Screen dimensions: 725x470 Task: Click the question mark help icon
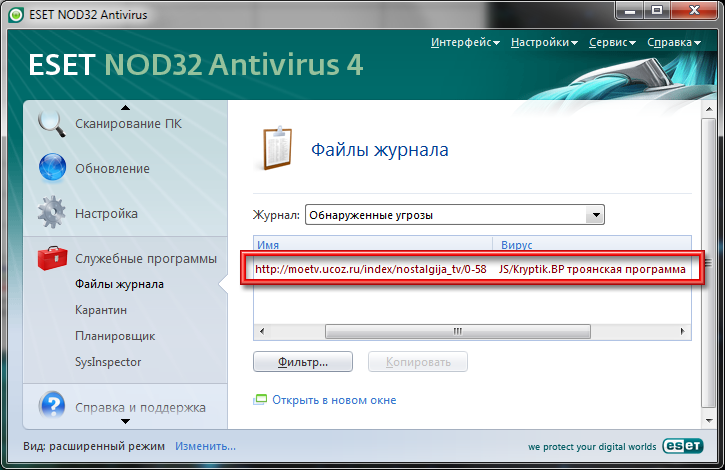coord(52,406)
